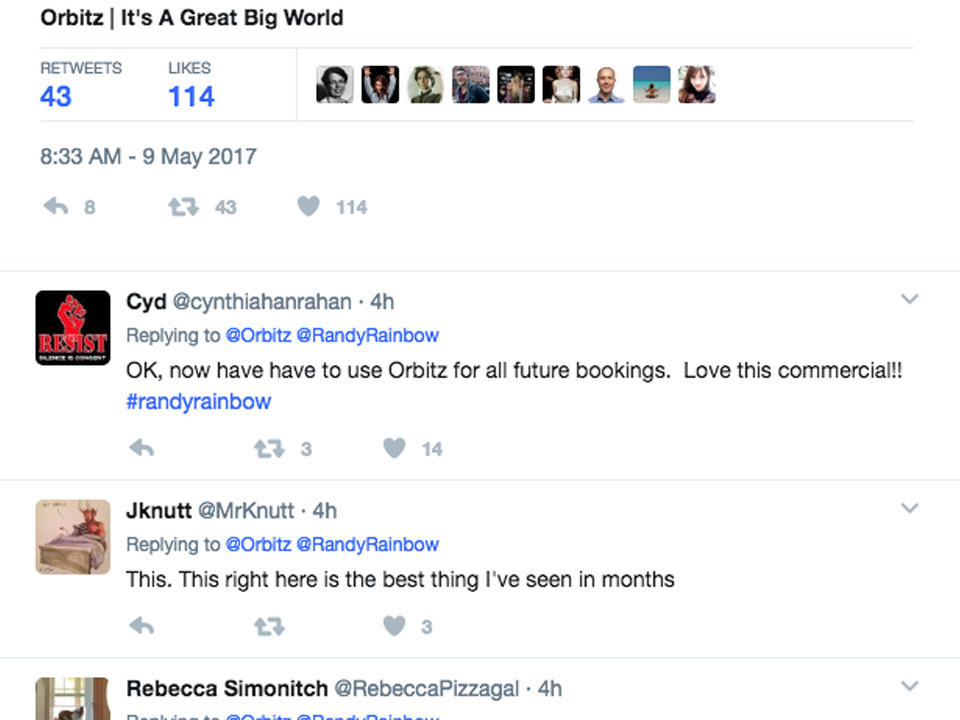
Task: Open Jknutt's profile picture
Action: pos(73,536)
